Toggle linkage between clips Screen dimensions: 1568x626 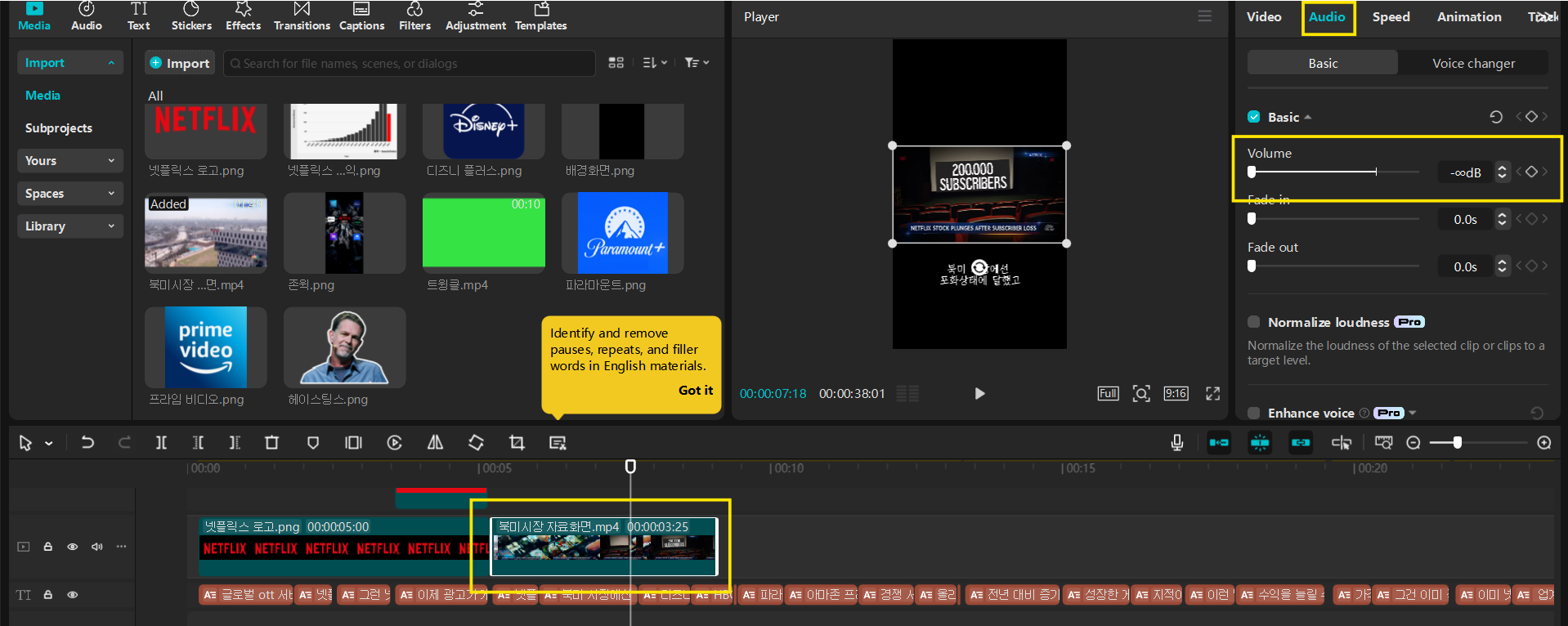(x=1301, y=442)
